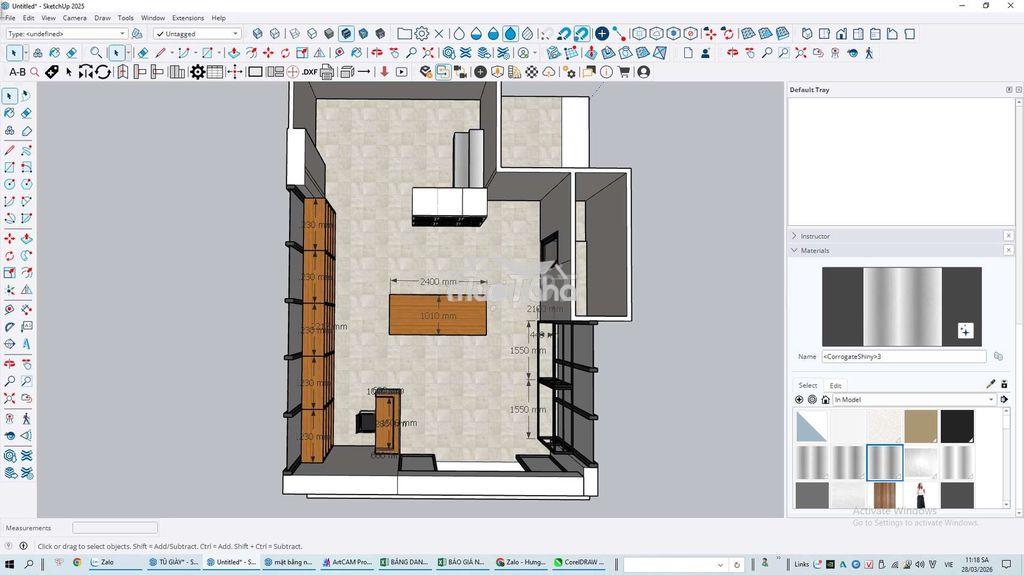Switch to the Select tab in Materials
1024x575 pixels.
click(808, 386)
